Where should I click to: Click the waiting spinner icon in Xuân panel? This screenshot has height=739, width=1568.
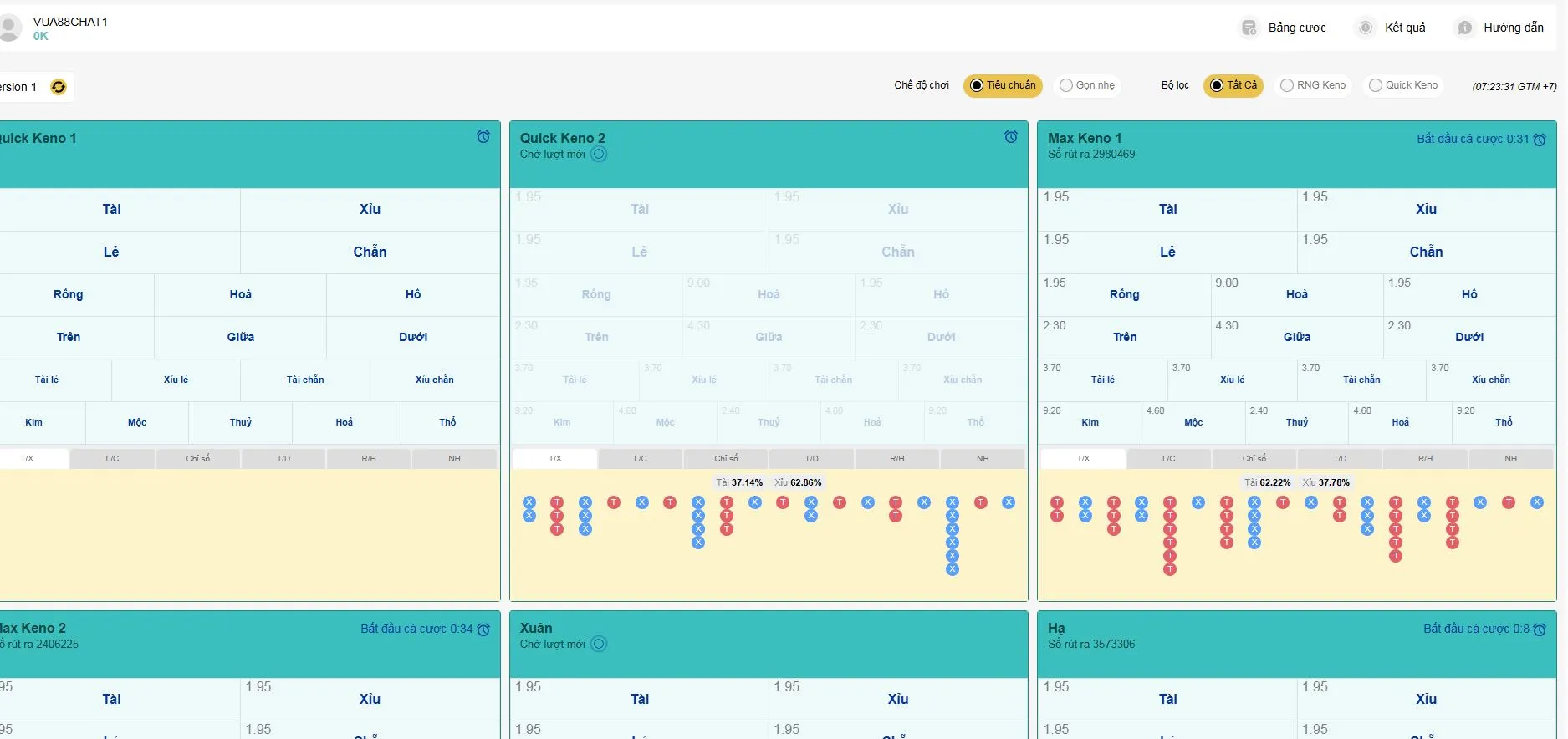click(599, 644)
